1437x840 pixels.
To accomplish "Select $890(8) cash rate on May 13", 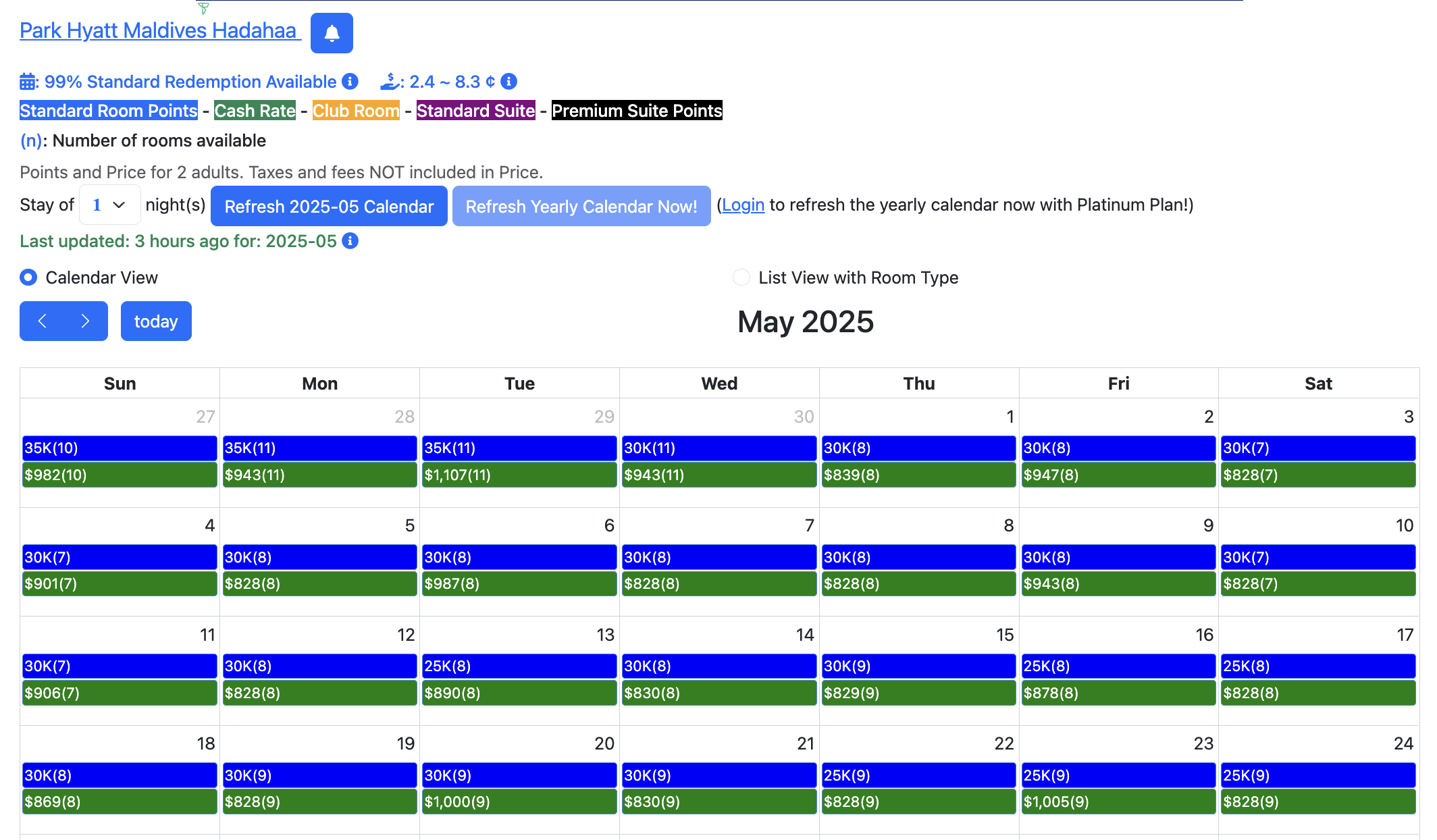I will (519, 693).
